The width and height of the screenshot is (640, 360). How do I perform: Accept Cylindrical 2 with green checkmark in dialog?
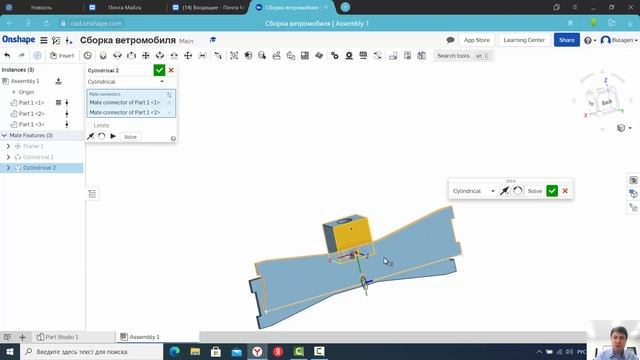(x=159, y=70)
